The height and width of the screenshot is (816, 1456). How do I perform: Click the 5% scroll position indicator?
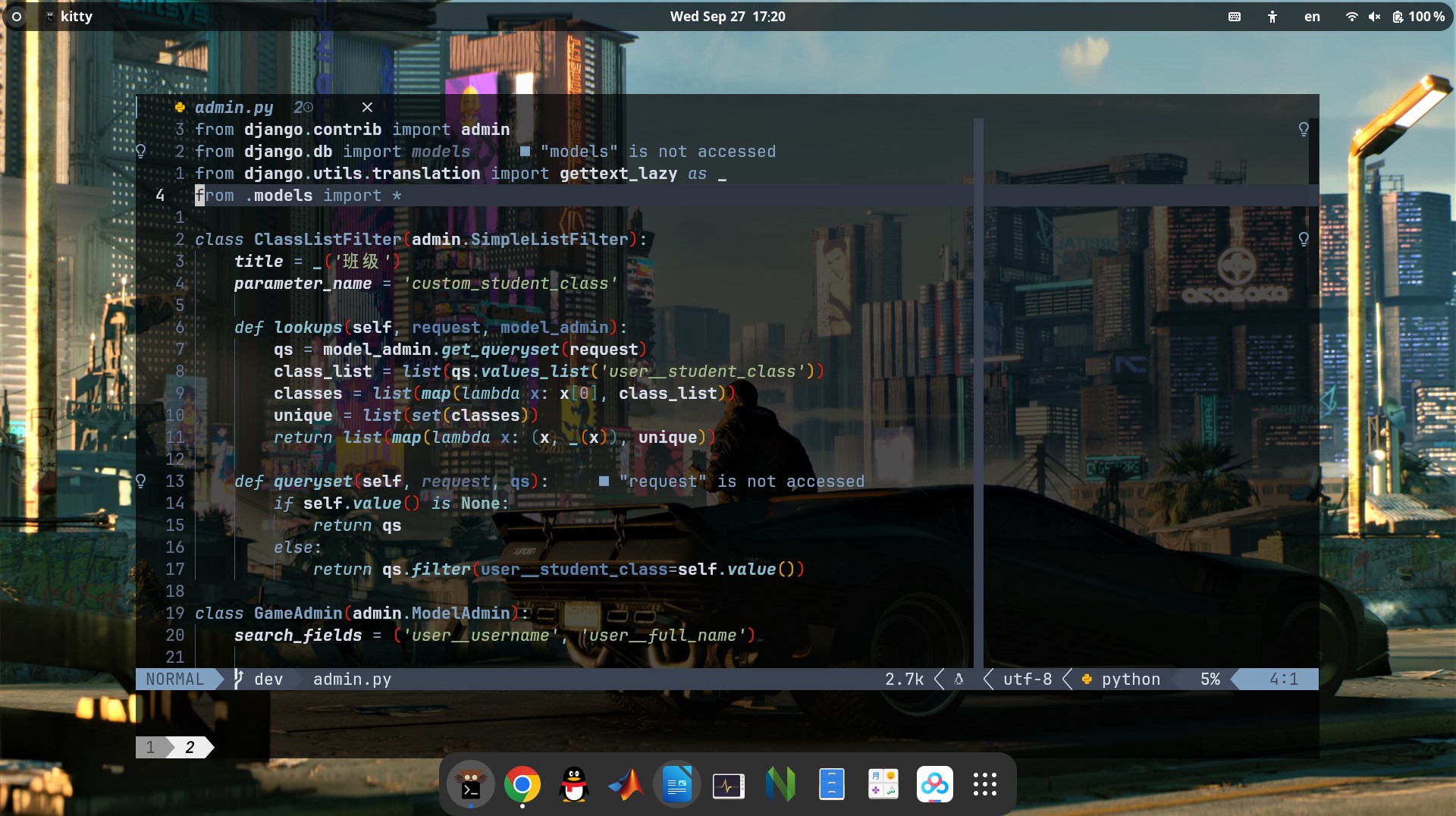click(1210, 679)
